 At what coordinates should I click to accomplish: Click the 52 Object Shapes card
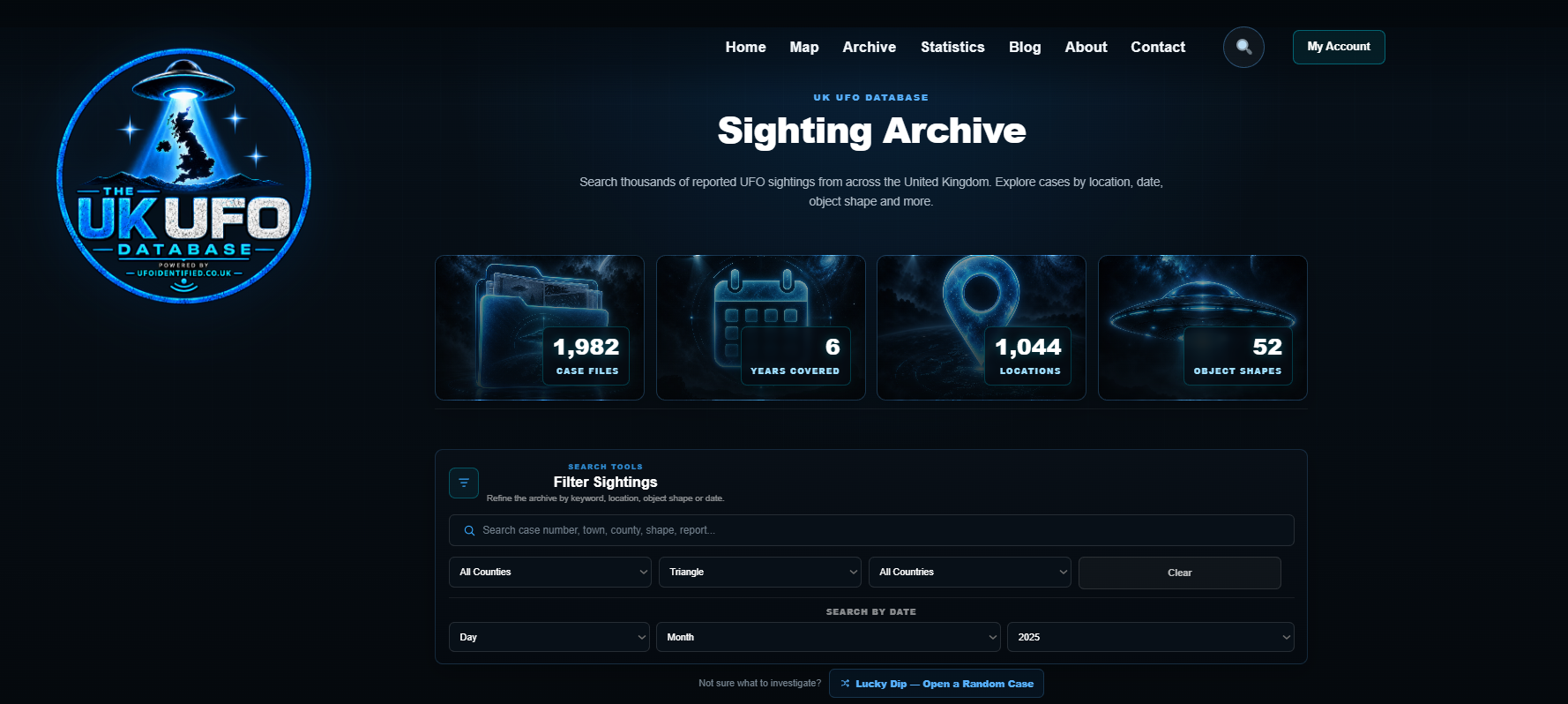1203,327
